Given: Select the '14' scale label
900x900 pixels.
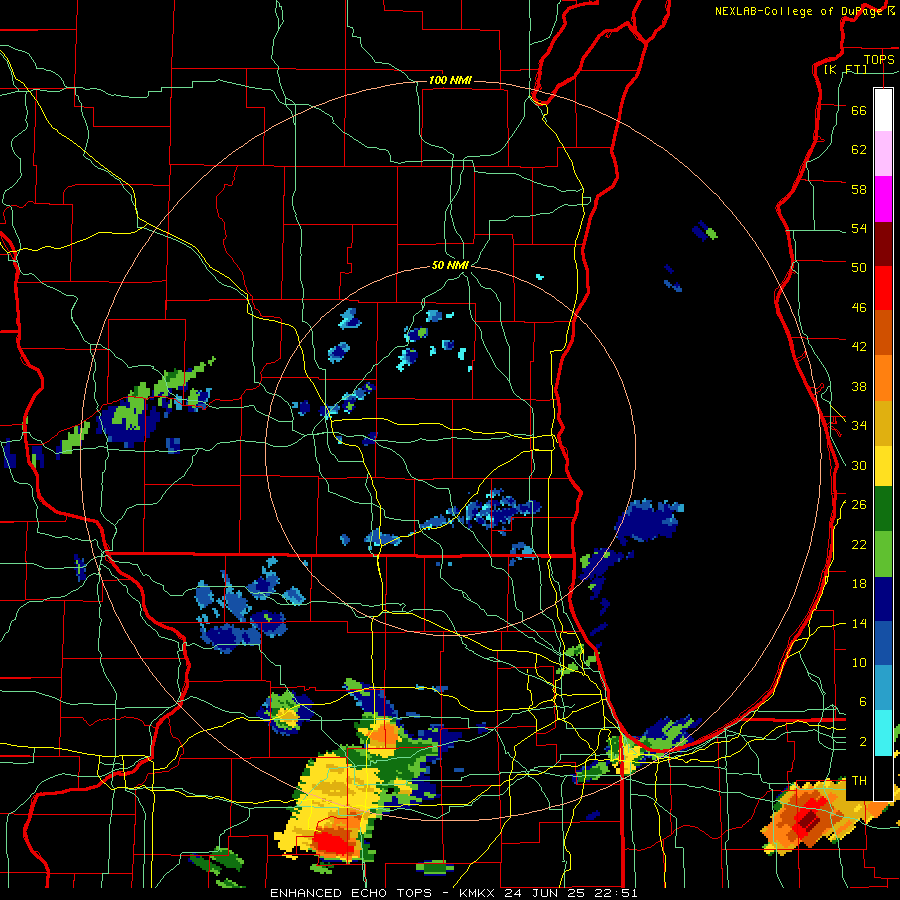Looking at the screenshot, I should (859, 623).
